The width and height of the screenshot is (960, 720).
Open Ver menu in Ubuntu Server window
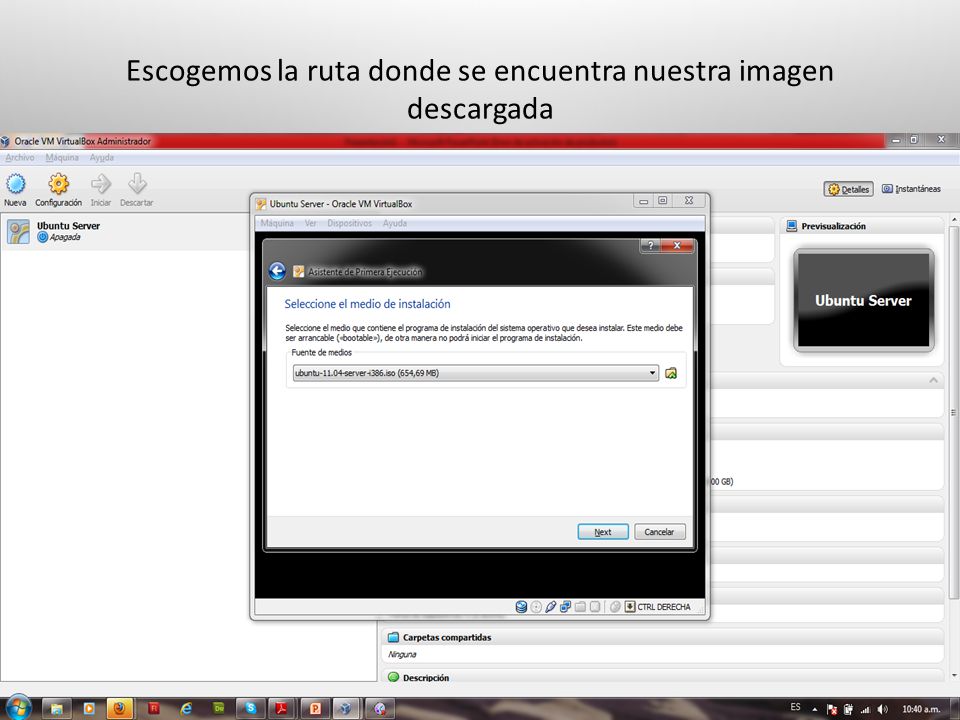click(x=310, y=223)
